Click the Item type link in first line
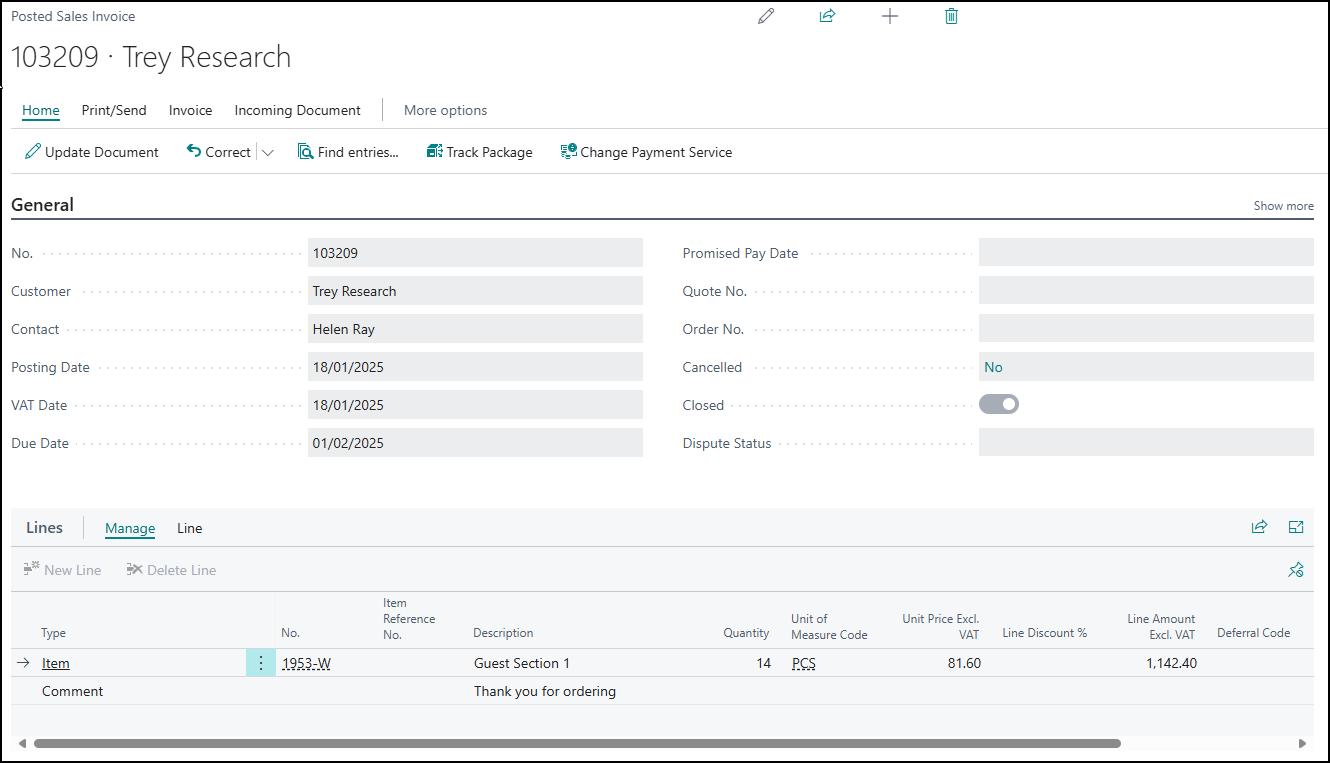This screenshot has height=763, width=1330. (56, 663)
